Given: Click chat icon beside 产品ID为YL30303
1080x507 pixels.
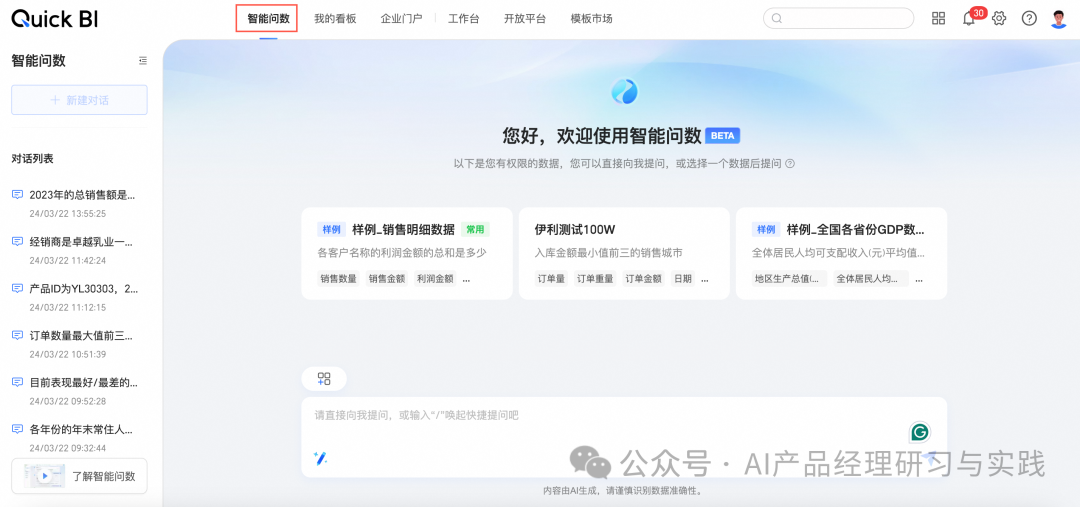Looking at the screenshot, I should click(x=17, y=289).
